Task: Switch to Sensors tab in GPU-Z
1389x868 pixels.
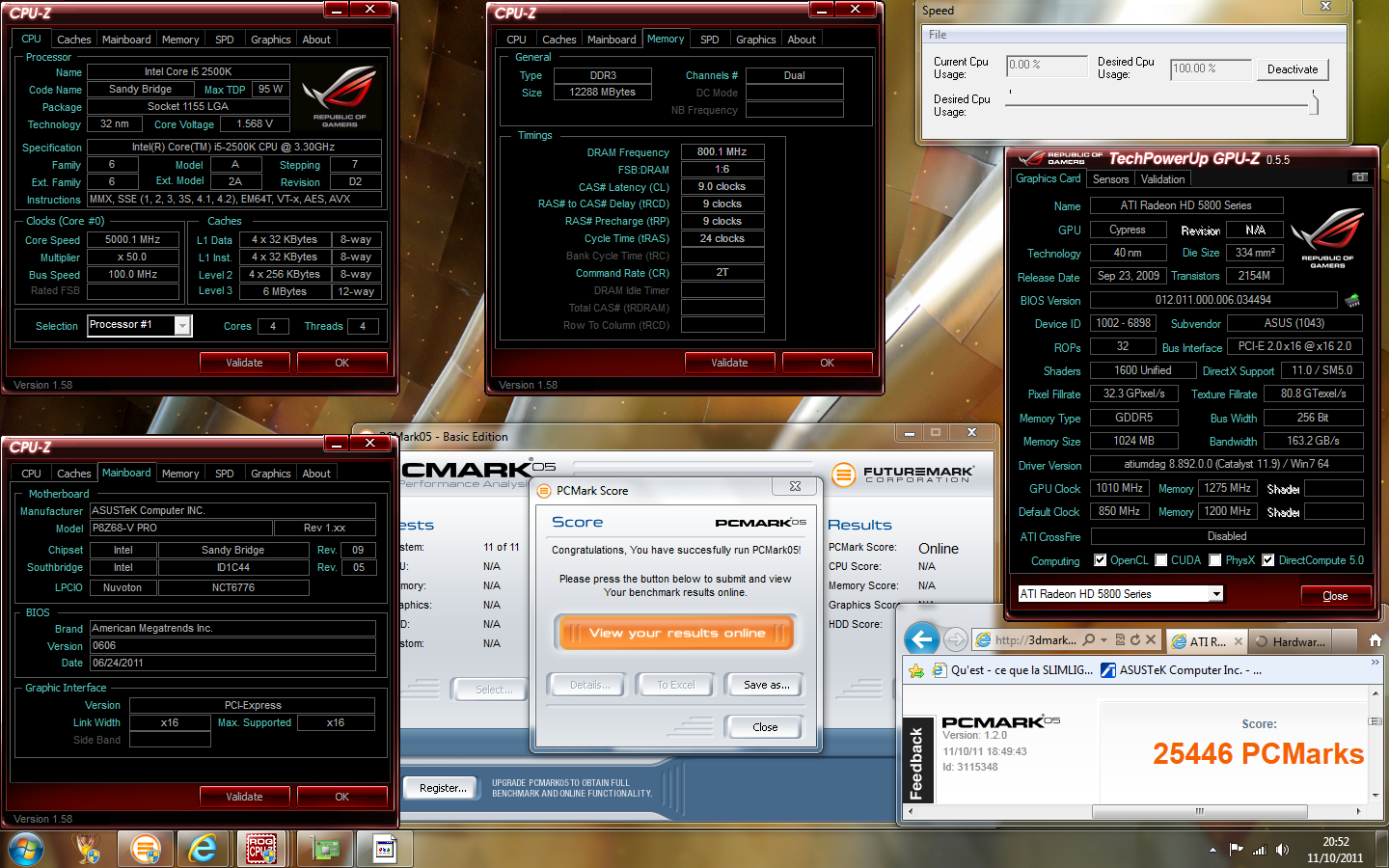Action: pos(1110,179)
